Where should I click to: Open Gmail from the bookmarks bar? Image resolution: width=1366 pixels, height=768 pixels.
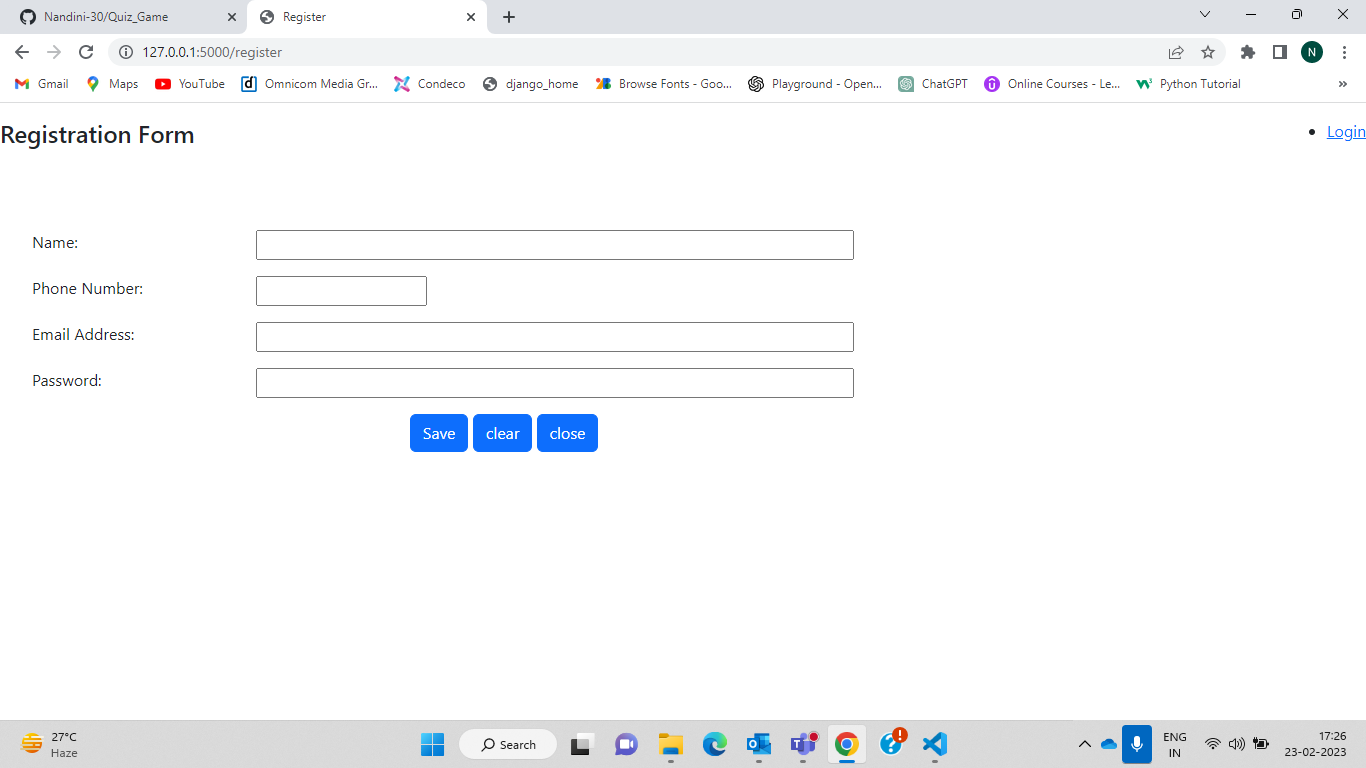point(40,84)
